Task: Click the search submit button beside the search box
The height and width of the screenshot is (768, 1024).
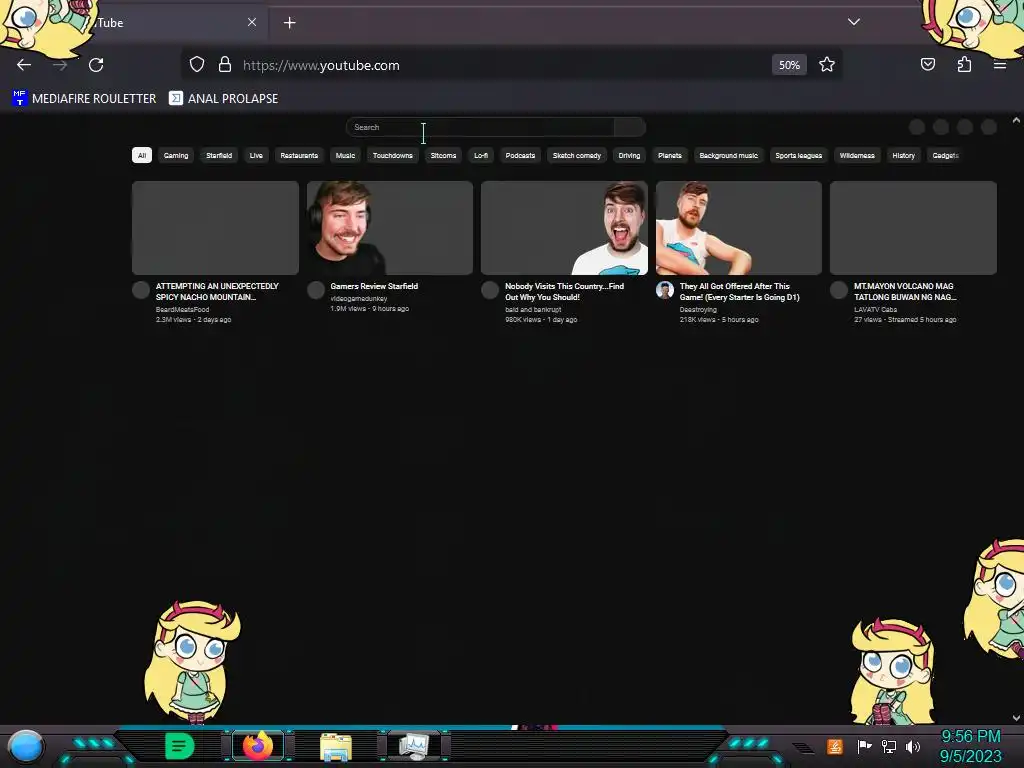Action: 630,127
